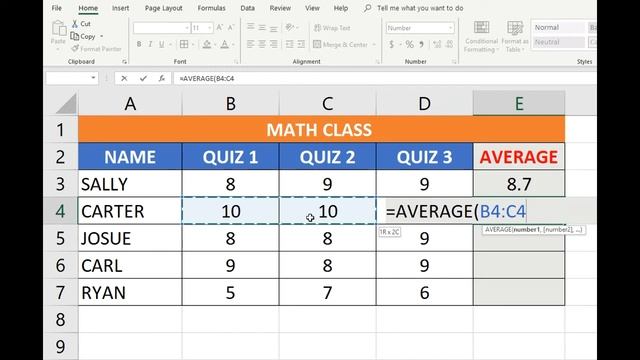
Task: Toggle Align Left
Action: click(251, 44)
